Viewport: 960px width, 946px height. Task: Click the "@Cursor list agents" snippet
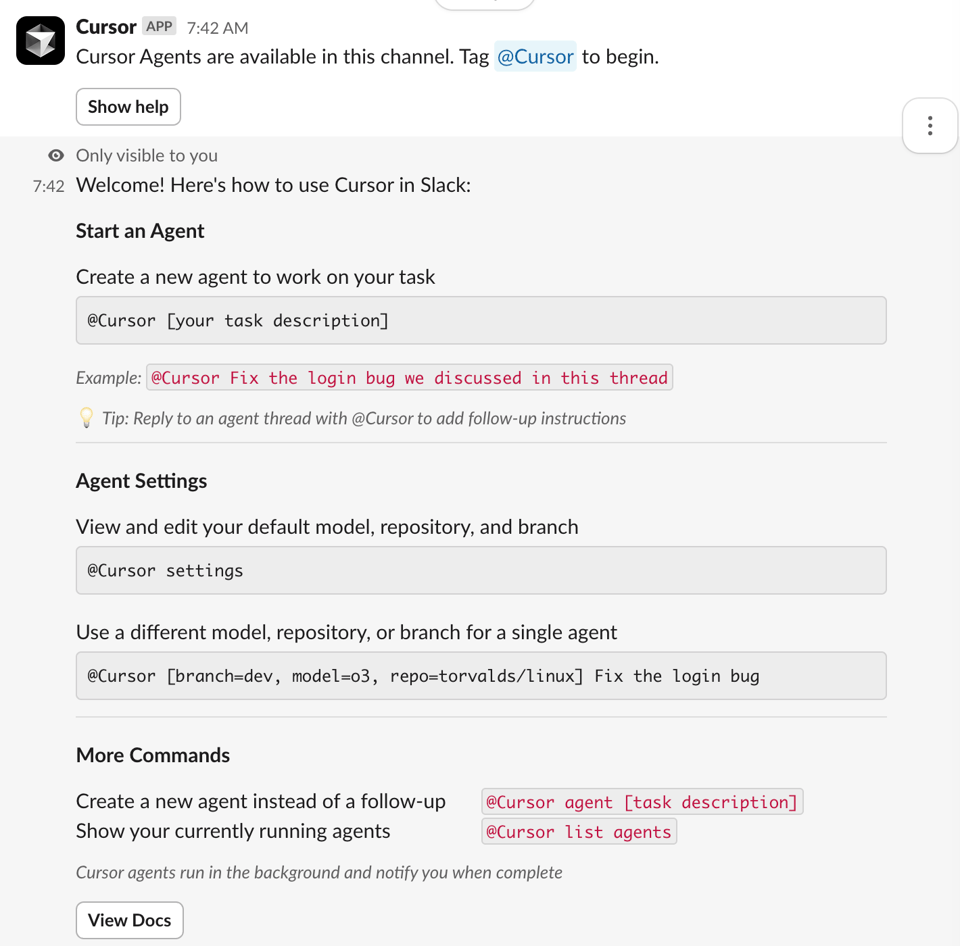[579, 832]
